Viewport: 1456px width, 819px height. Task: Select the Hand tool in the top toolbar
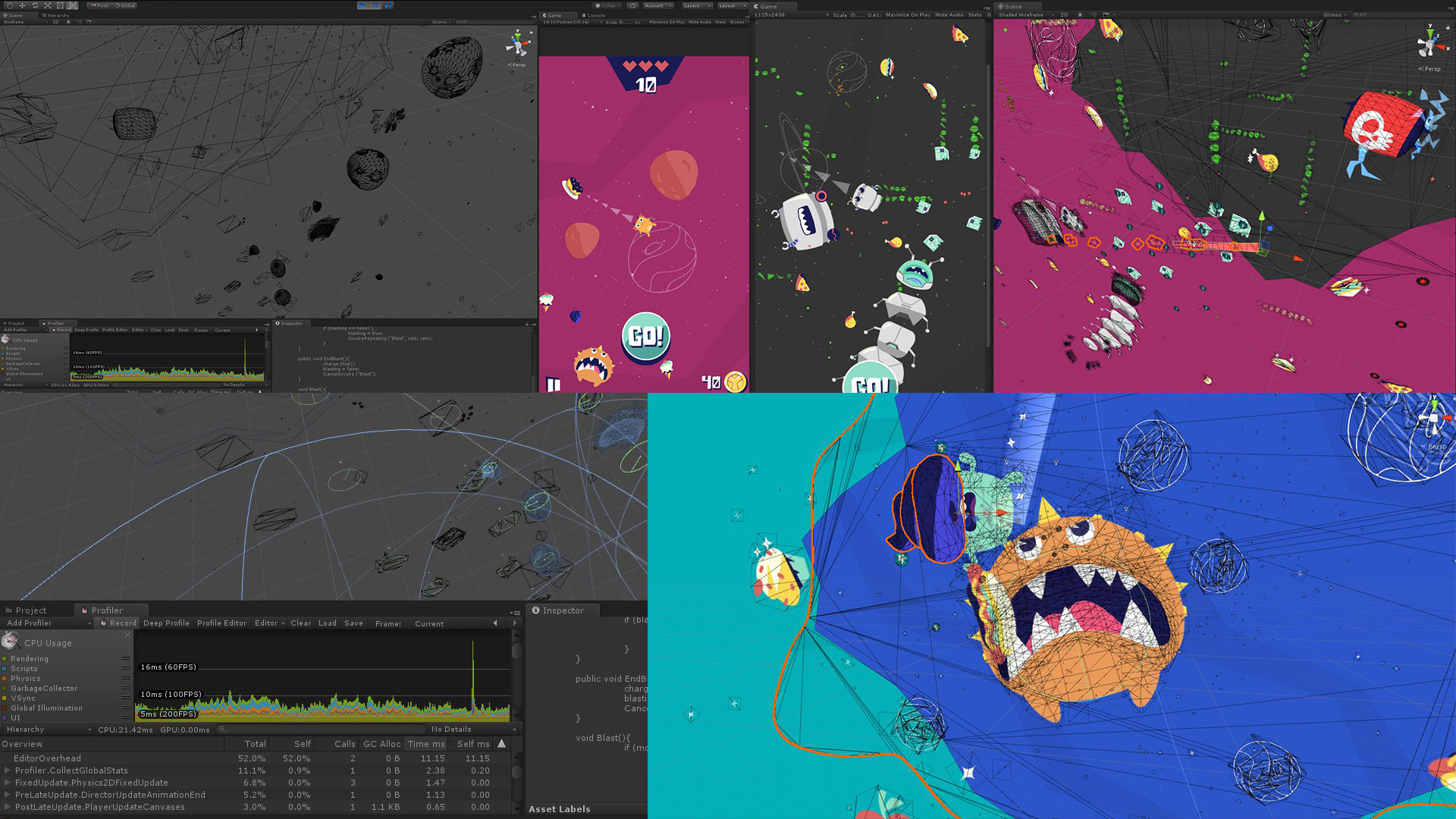(x=10, y=5)
